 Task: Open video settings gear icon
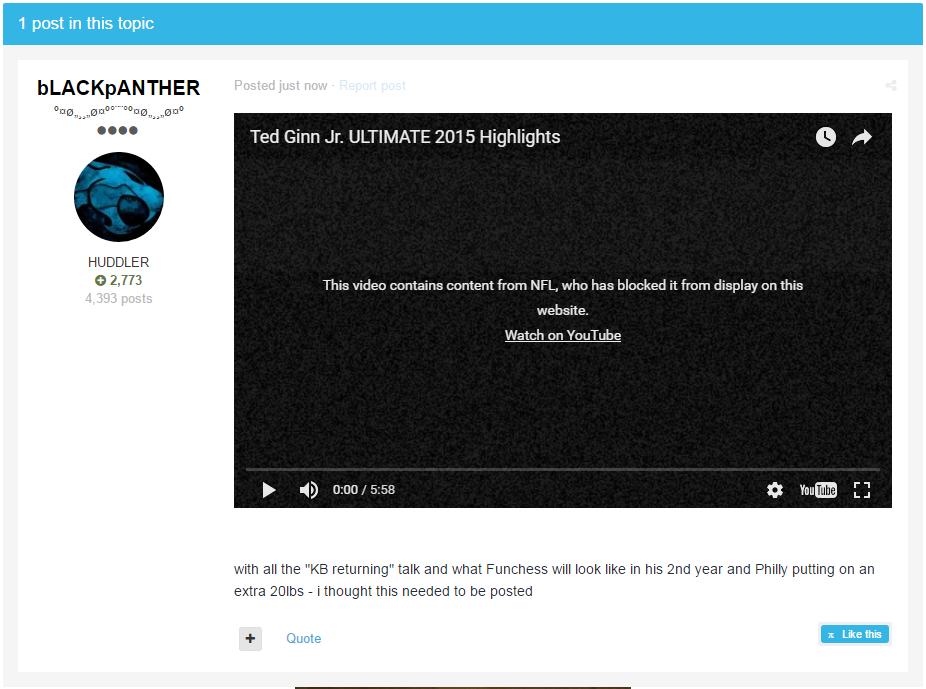[775, 490]
